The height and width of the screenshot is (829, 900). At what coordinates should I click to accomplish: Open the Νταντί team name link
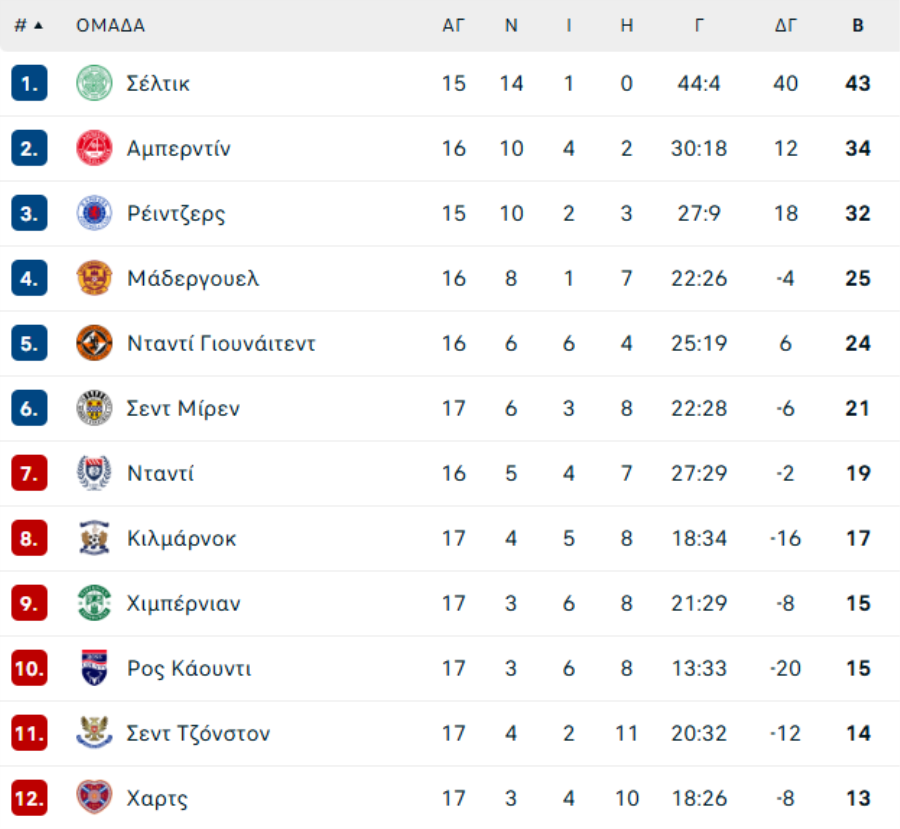160,474
